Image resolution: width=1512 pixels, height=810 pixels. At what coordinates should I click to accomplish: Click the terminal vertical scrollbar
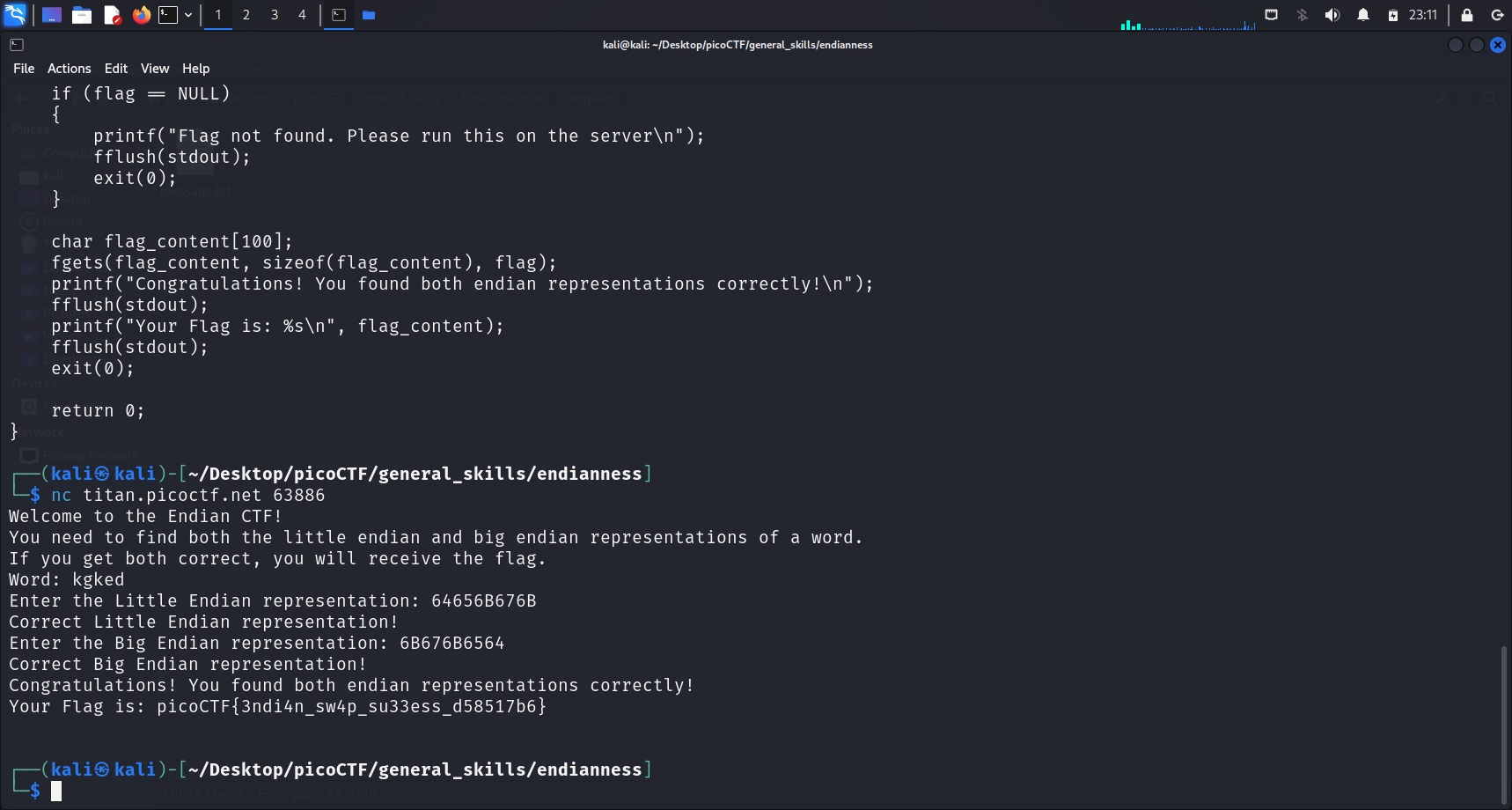[x=1503, y=722]
